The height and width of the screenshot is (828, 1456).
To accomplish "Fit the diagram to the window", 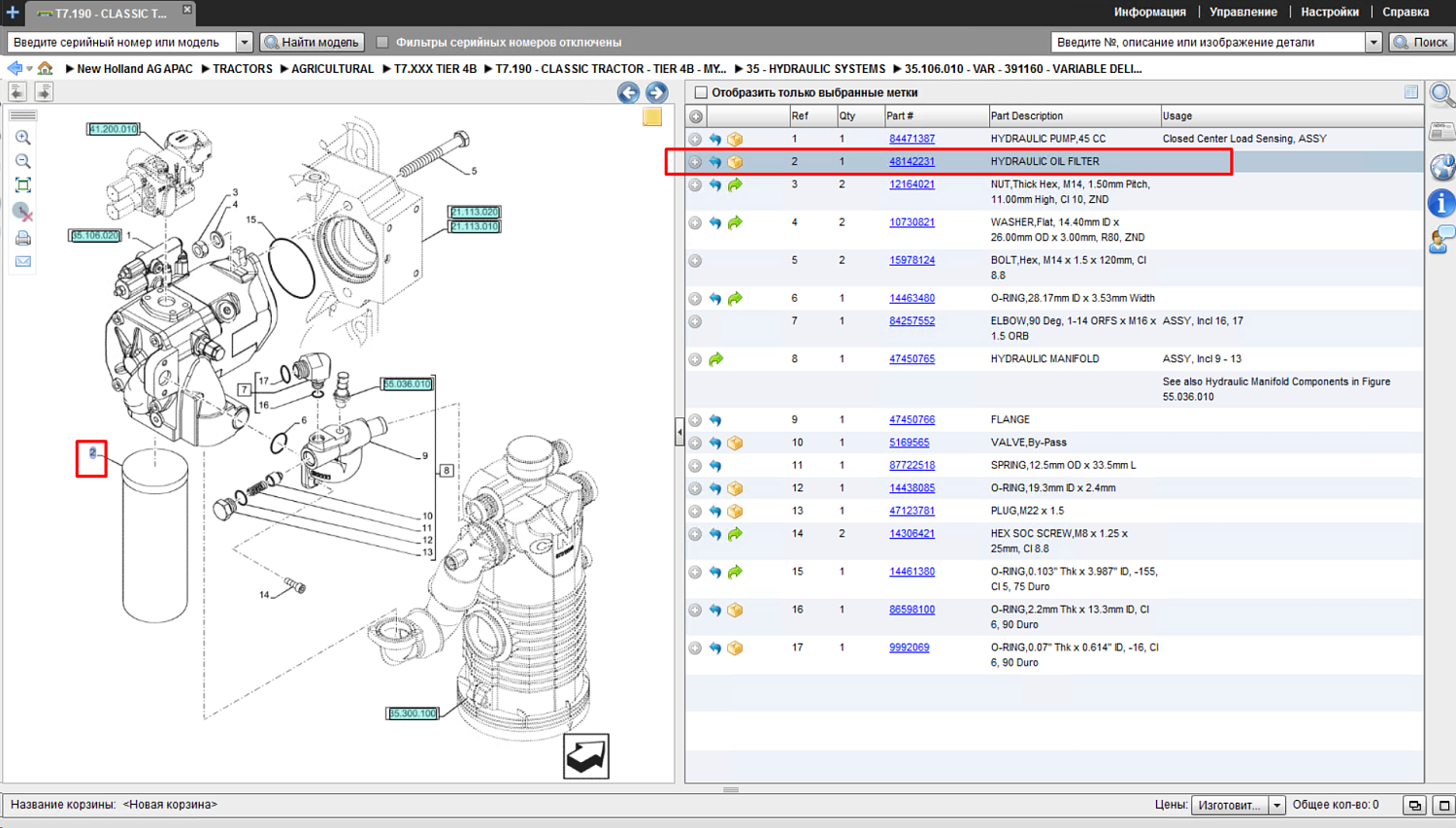I will pos(23,184).
